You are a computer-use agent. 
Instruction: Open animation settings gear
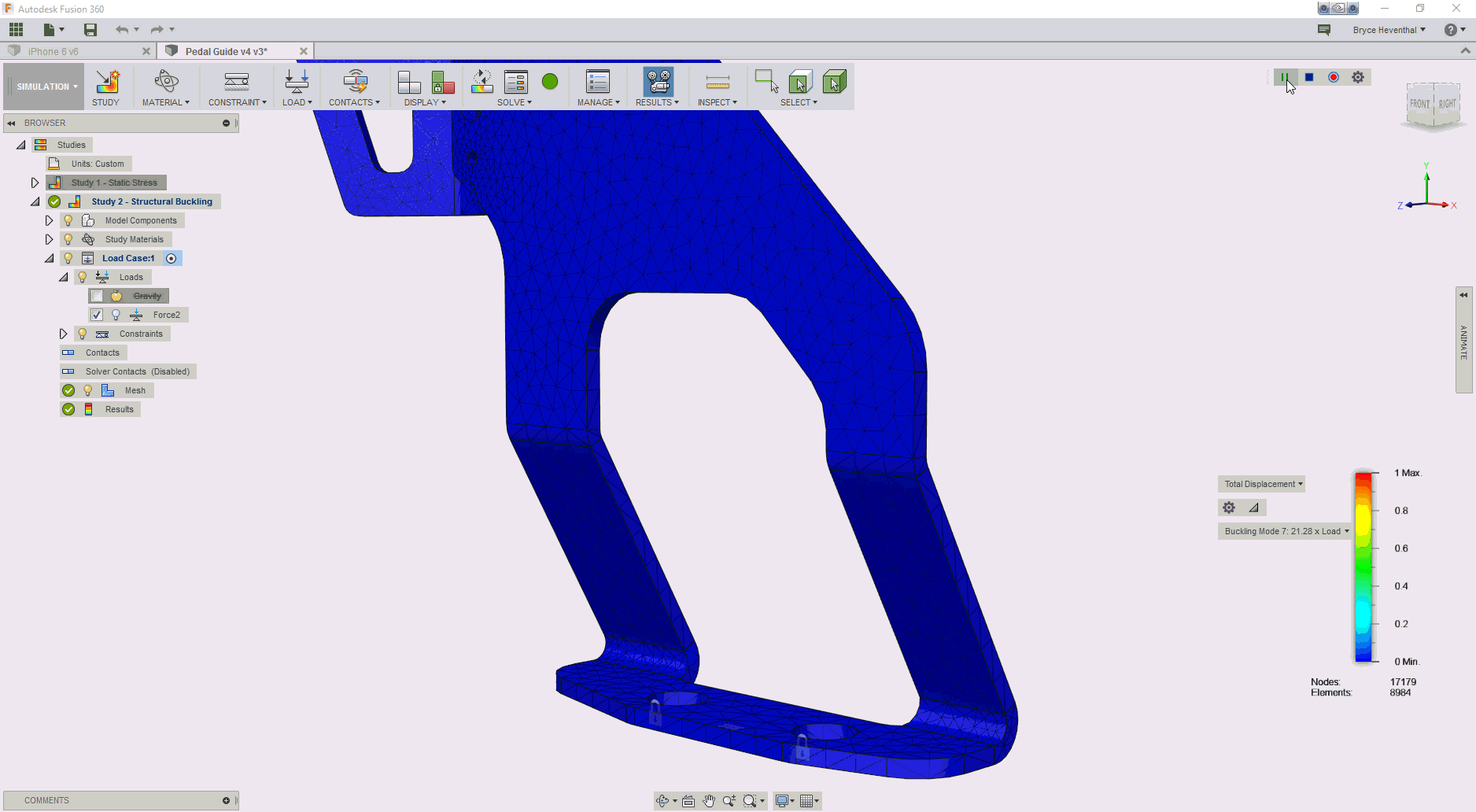point(1358,77)
